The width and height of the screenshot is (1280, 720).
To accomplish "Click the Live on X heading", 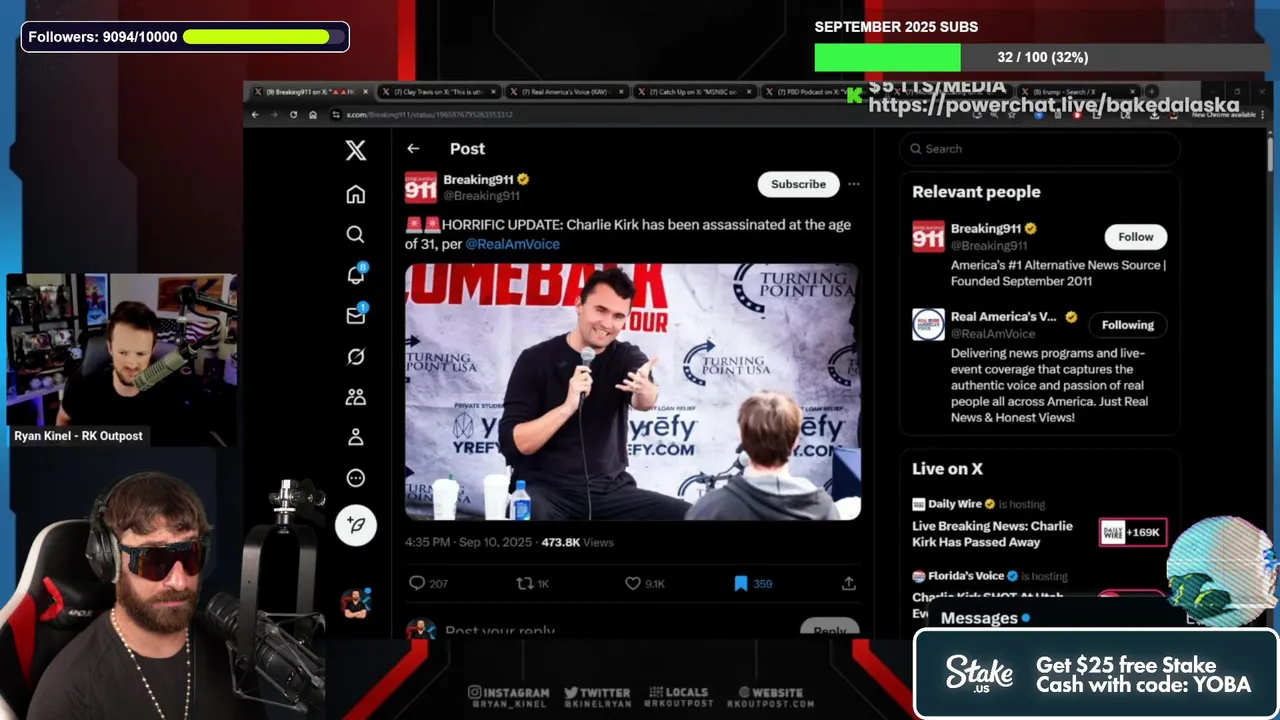I will tap(947, 468).
